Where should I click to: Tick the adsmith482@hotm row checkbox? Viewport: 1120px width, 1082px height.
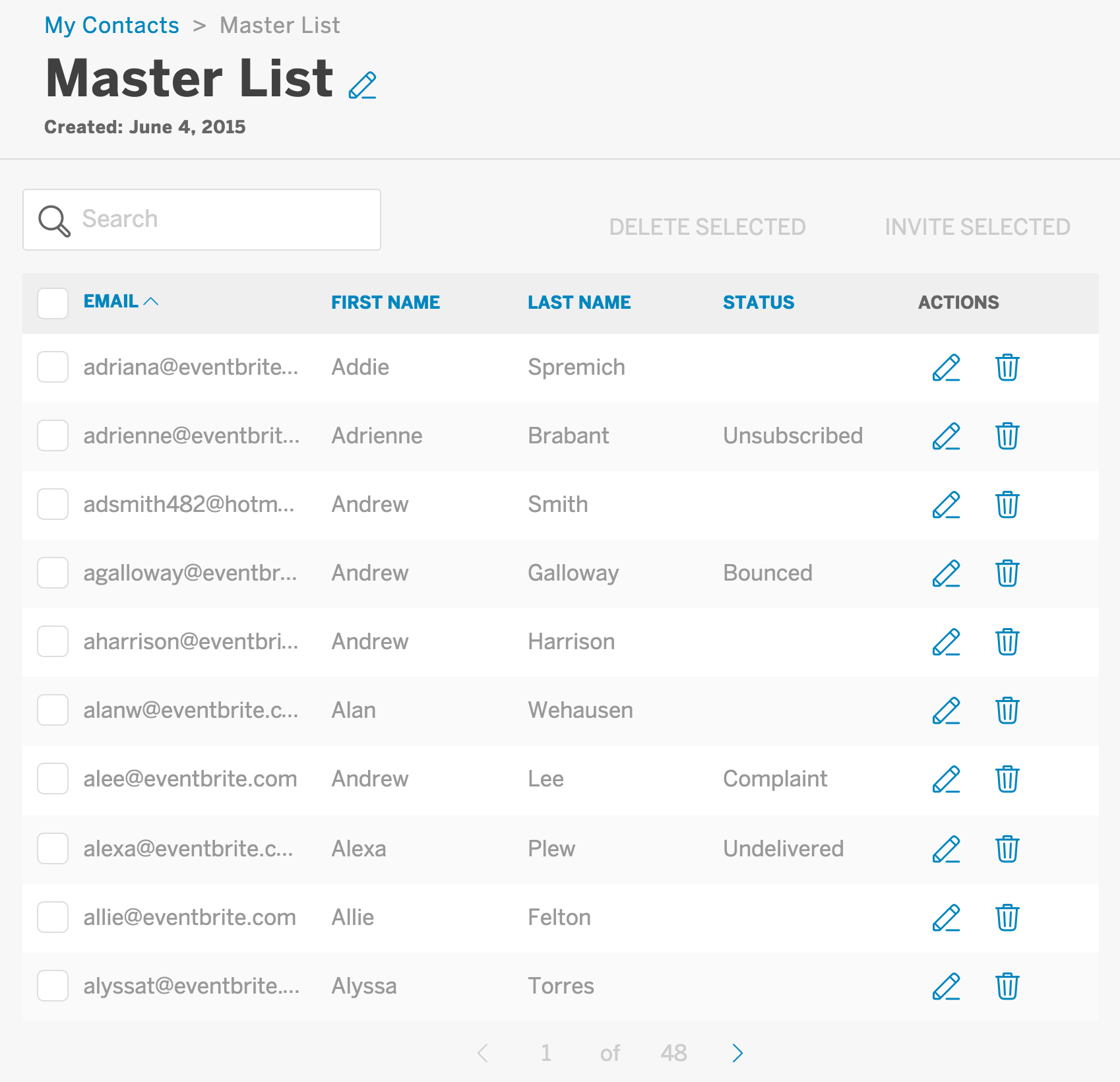(x=53, y=504)
